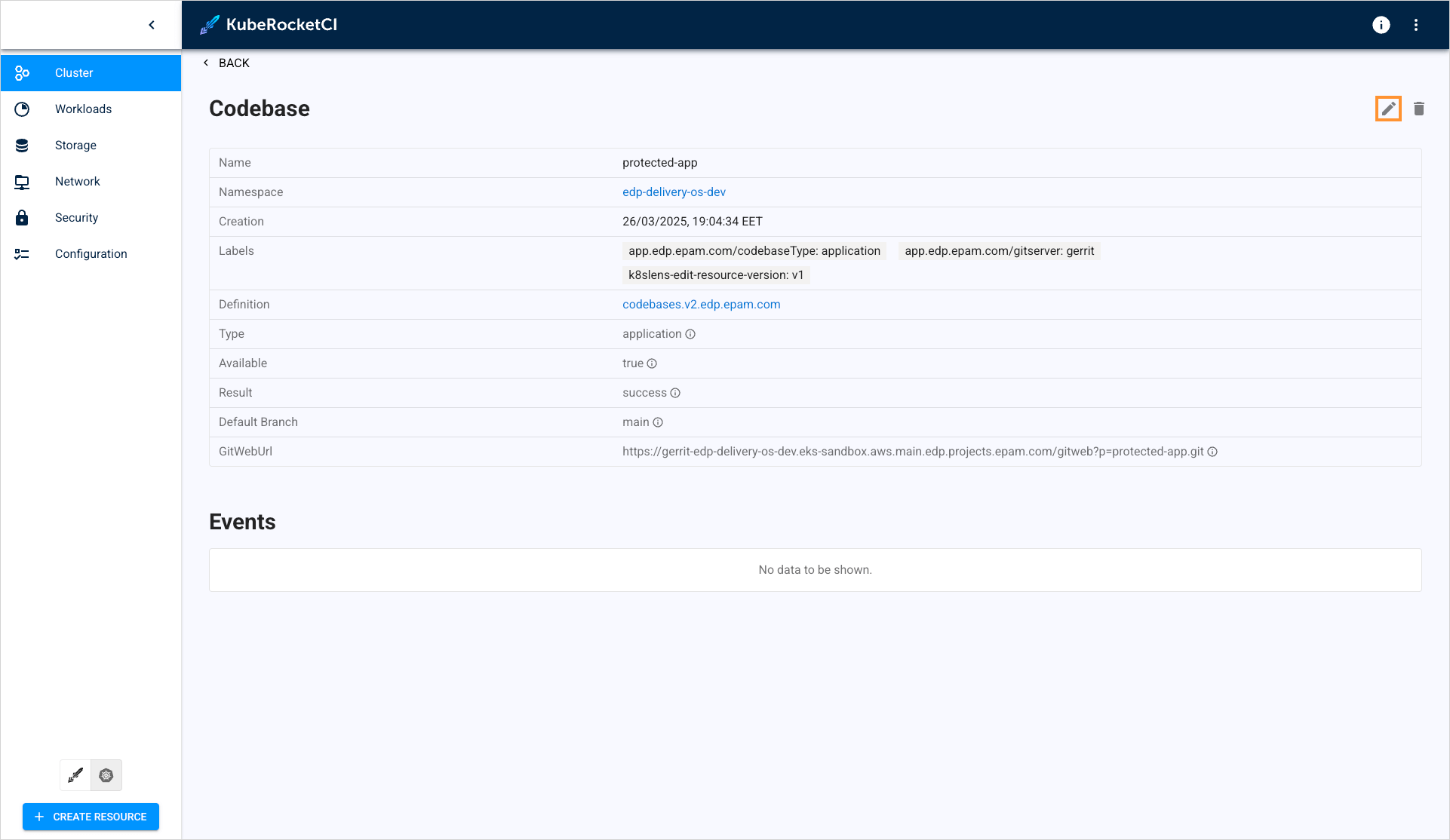
Task: Switch to the Kubernetes wheel view toggle
Action: [106, 775]
